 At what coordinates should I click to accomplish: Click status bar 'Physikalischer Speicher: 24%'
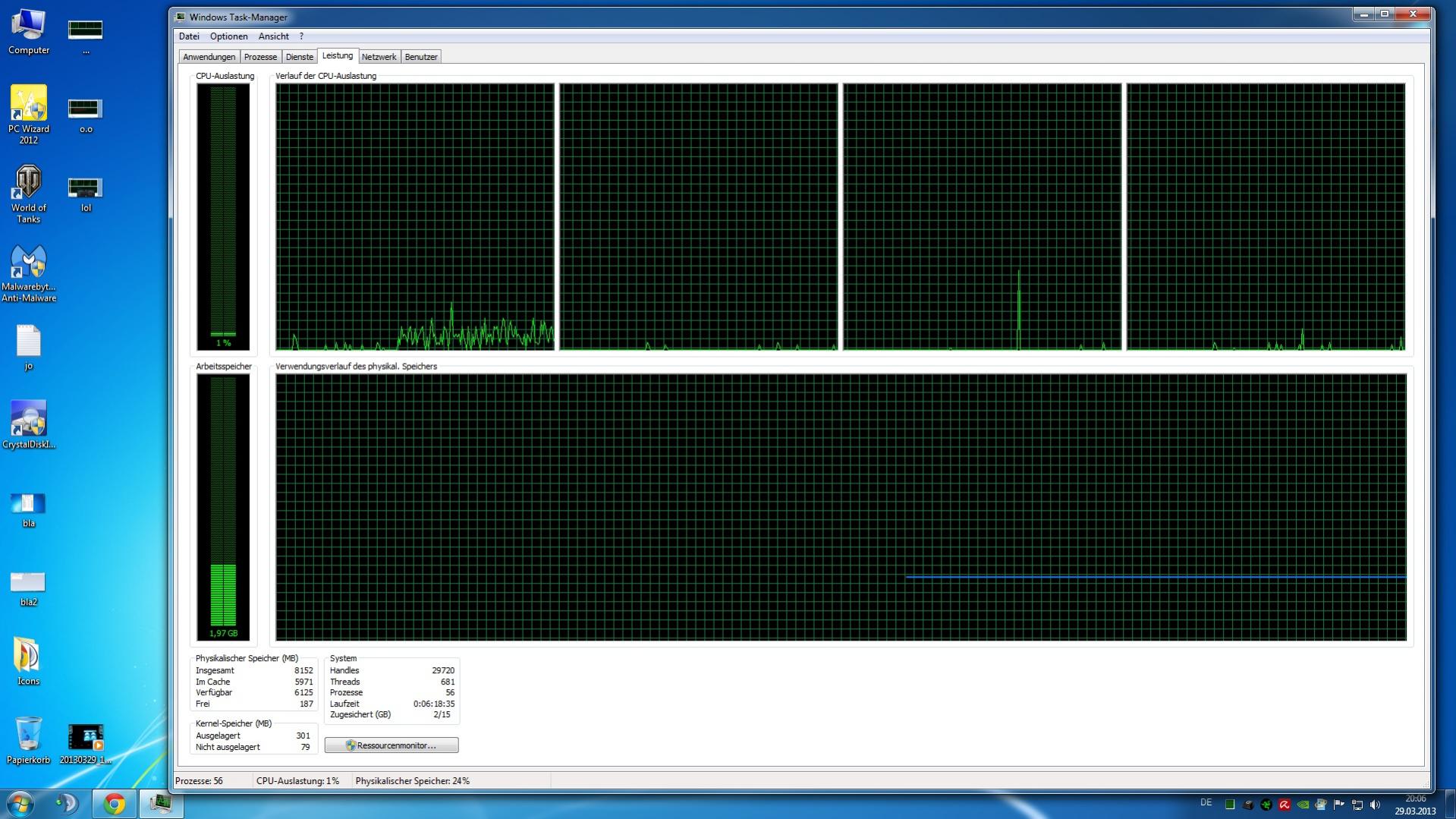point(412,781)
